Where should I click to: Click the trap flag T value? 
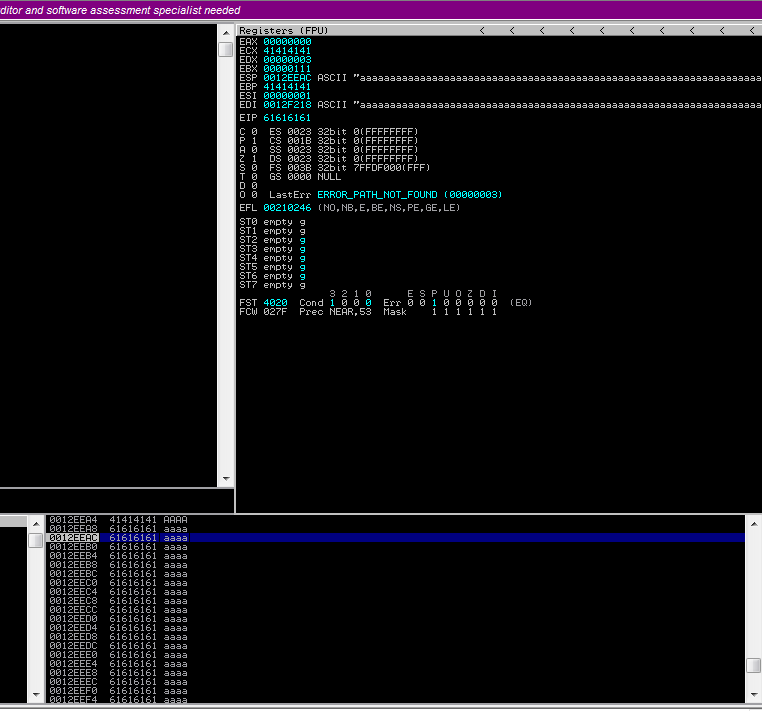point(254,176)
